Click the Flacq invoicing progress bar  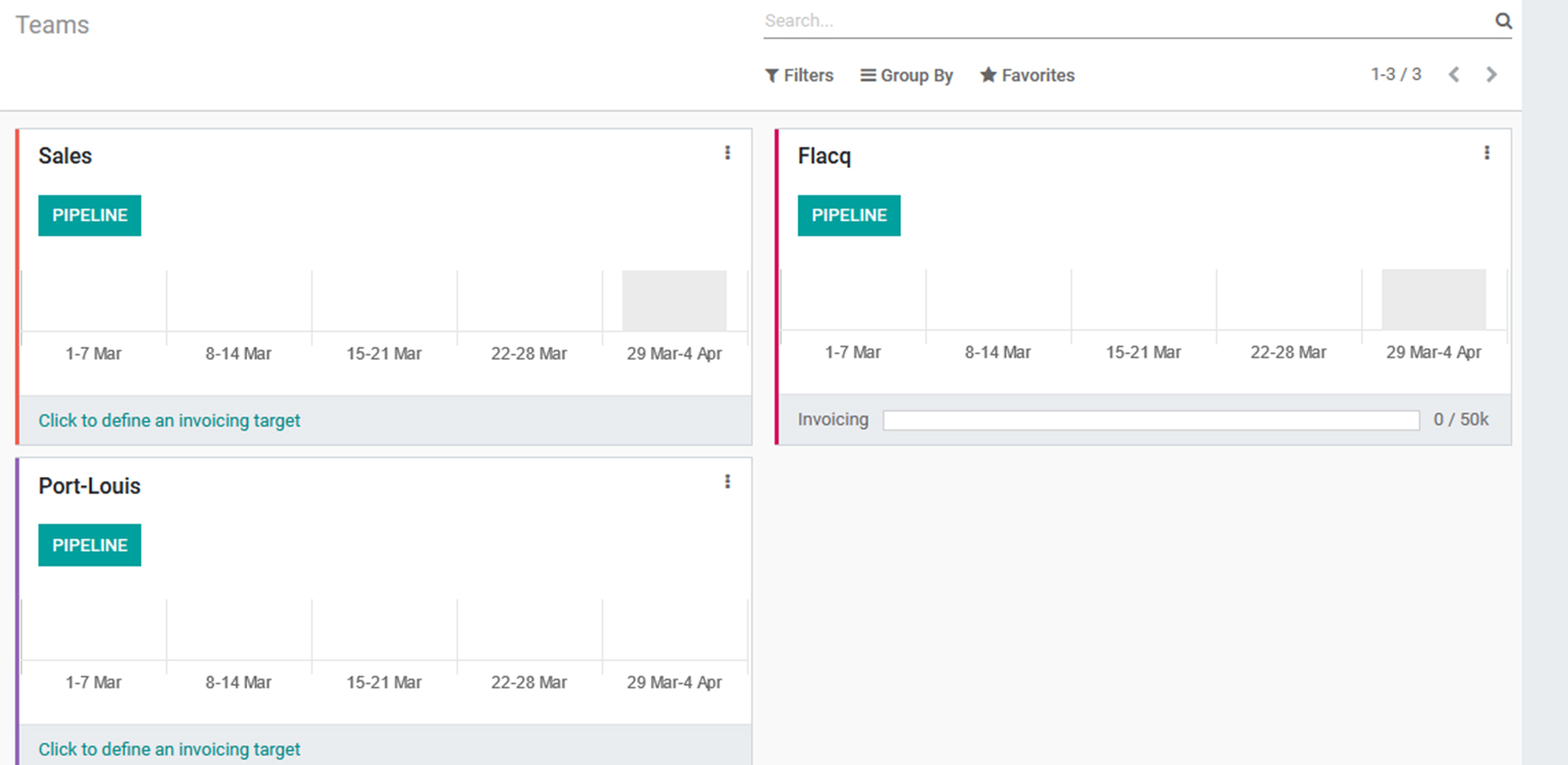point(1150,421)
